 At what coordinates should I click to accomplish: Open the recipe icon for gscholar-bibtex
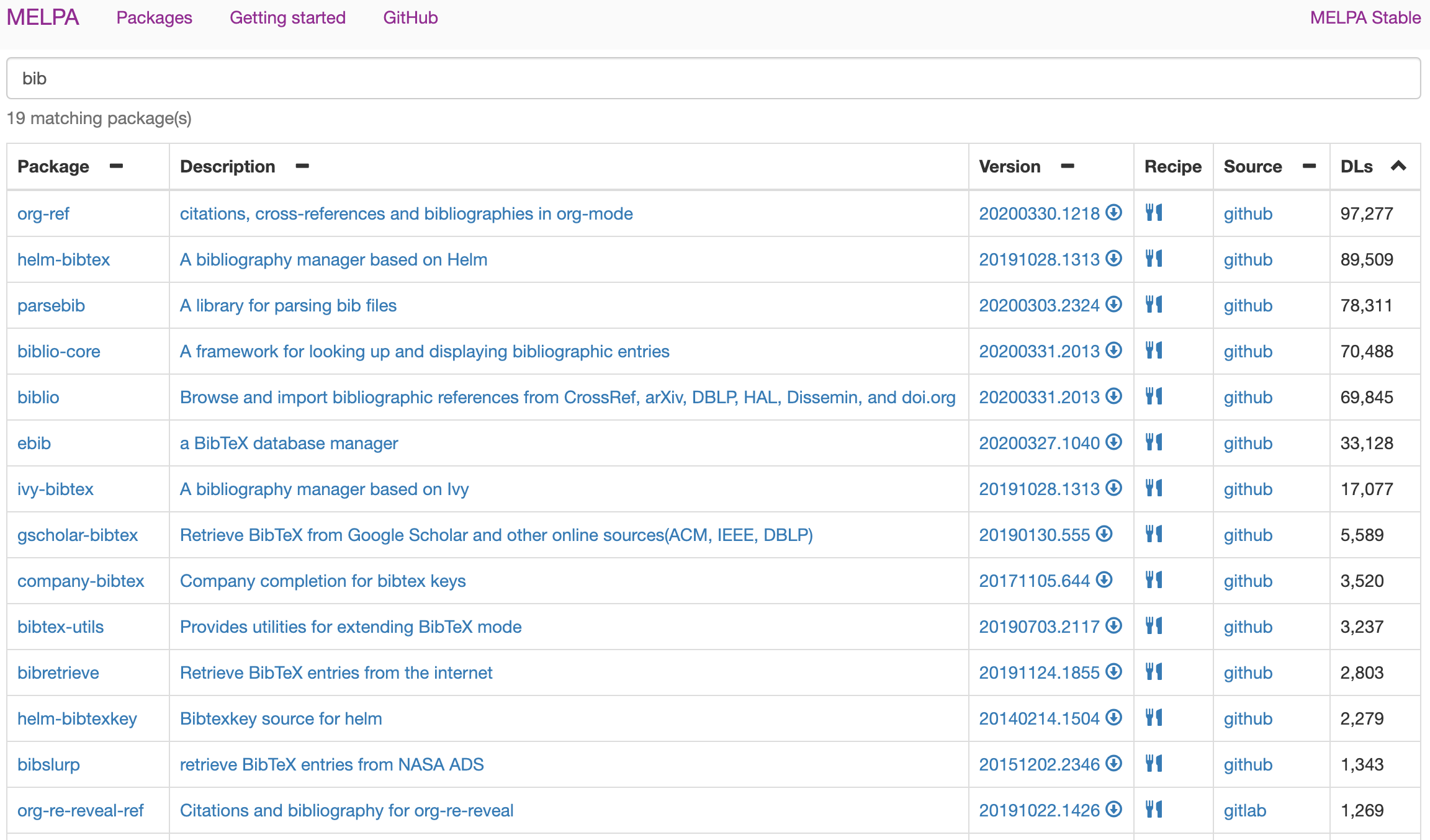pos(1154,534)
